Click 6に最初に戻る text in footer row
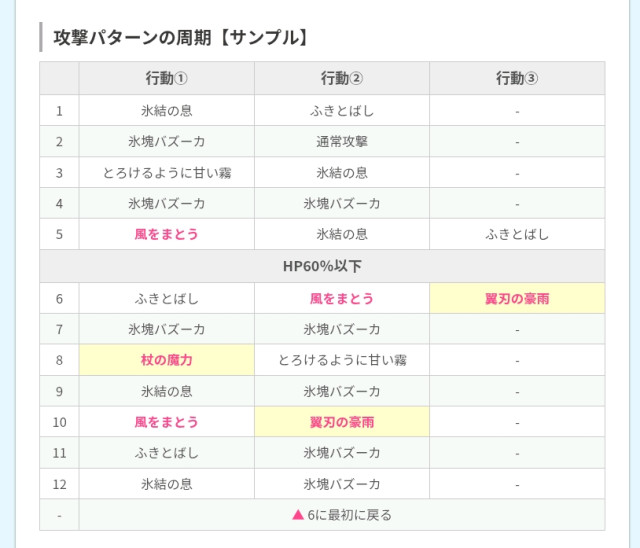The height and width of the screenshot is (548, 640). tap(349, 515)
